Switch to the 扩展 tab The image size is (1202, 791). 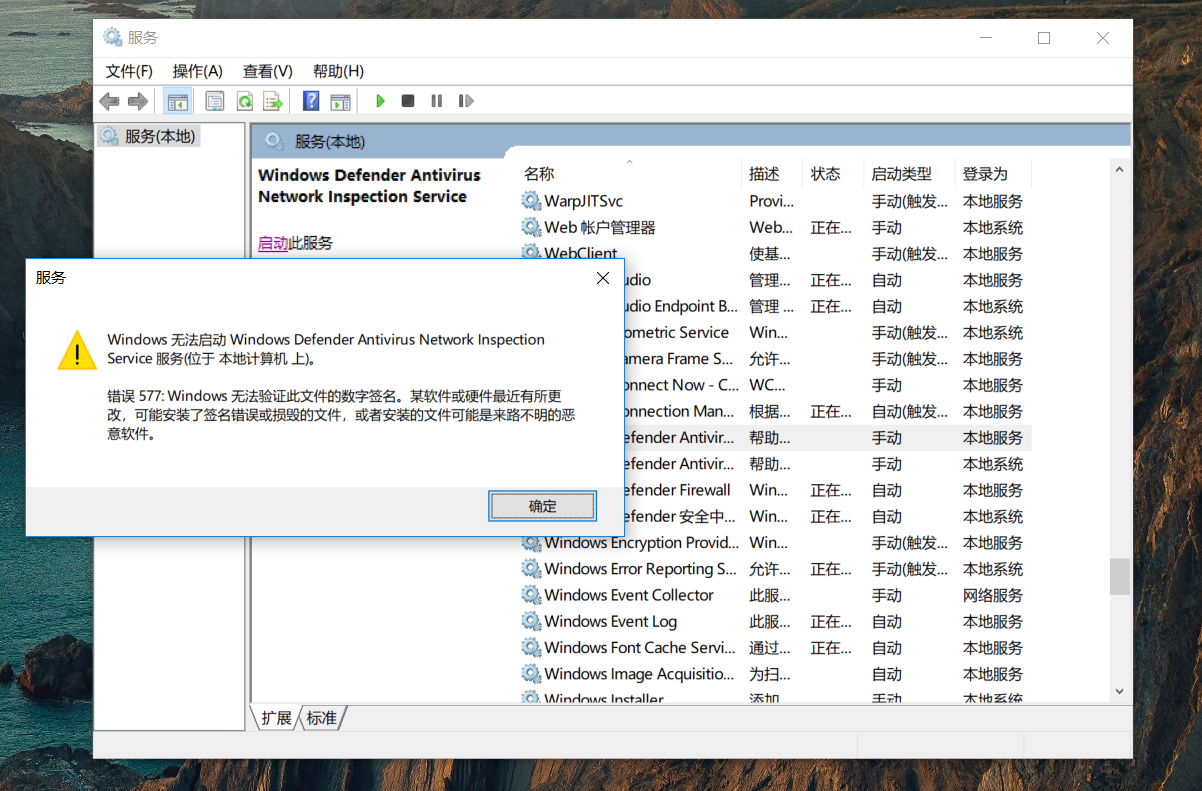point(276,718)
